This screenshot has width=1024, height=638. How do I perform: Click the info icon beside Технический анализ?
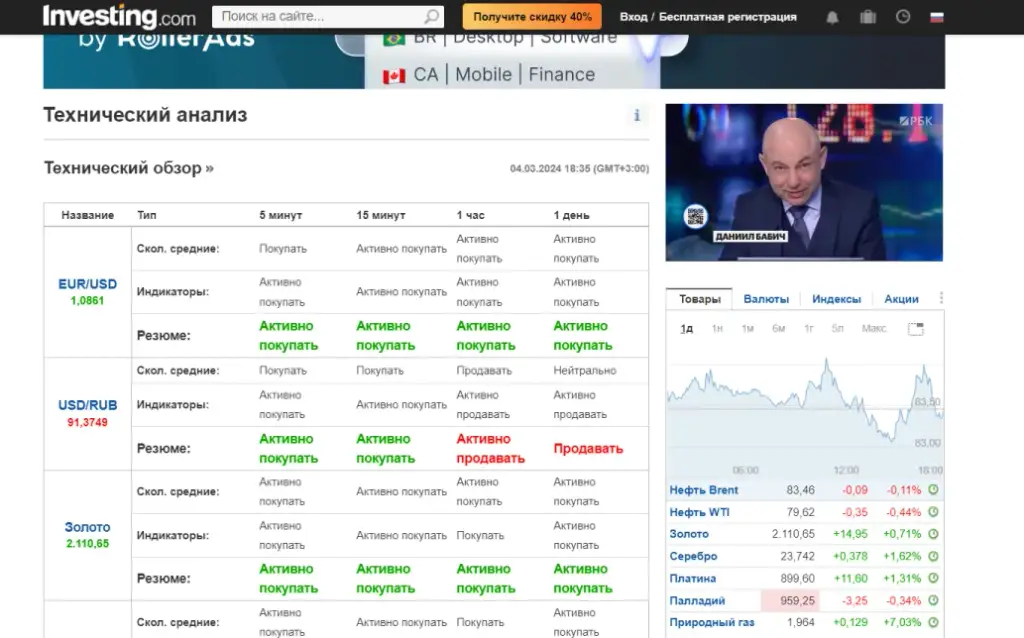637,116
